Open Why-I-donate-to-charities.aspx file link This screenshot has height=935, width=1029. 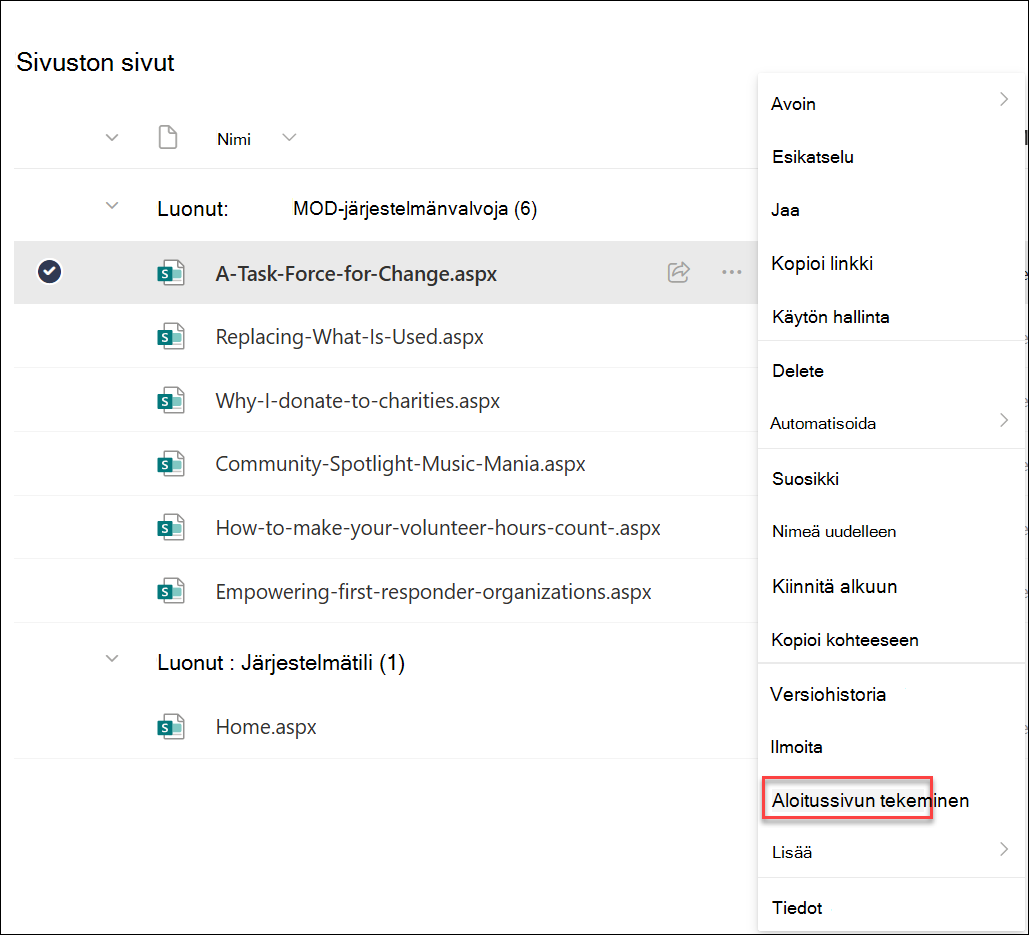pyautogui.click(x=358, y=400)
